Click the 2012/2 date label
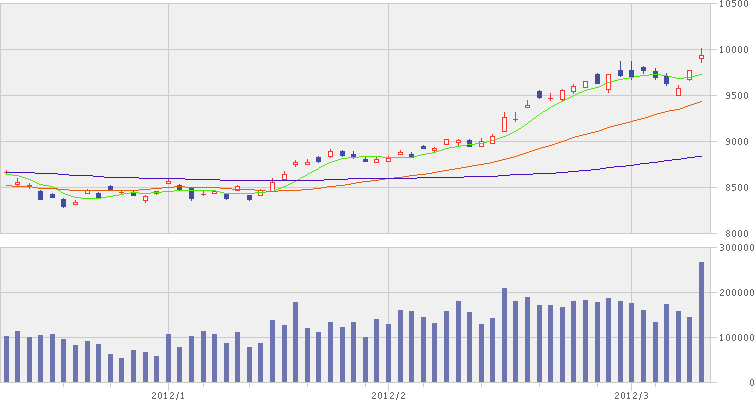The width and height of the screenshot is (755, 400). coord(387,394)
